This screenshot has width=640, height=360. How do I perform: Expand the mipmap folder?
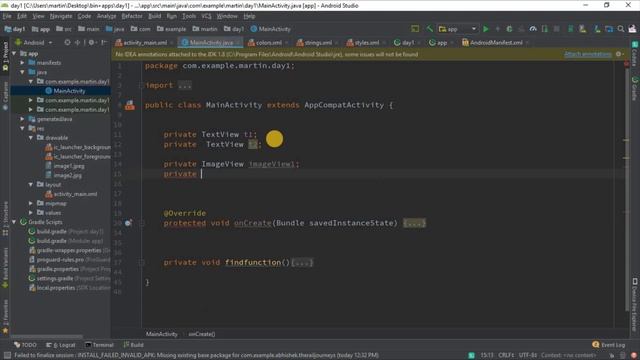[31, 203]
